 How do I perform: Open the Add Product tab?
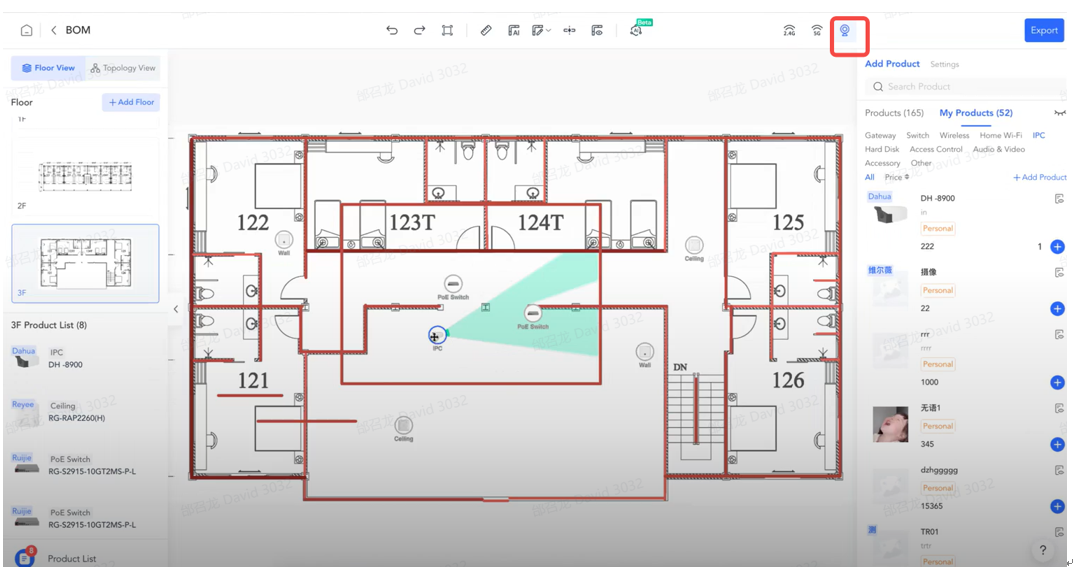[892, 64]
